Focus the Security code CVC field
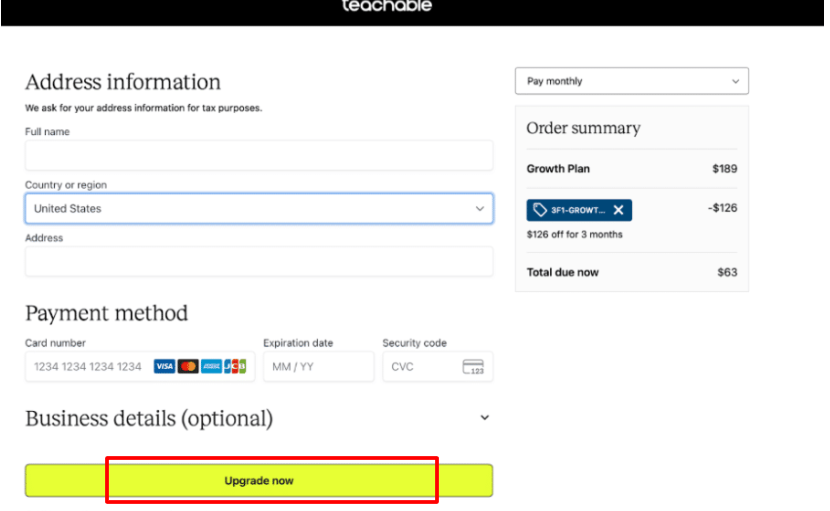Image resolution: width=830 pixels, height=511 pixels. [x=438, y=366]
